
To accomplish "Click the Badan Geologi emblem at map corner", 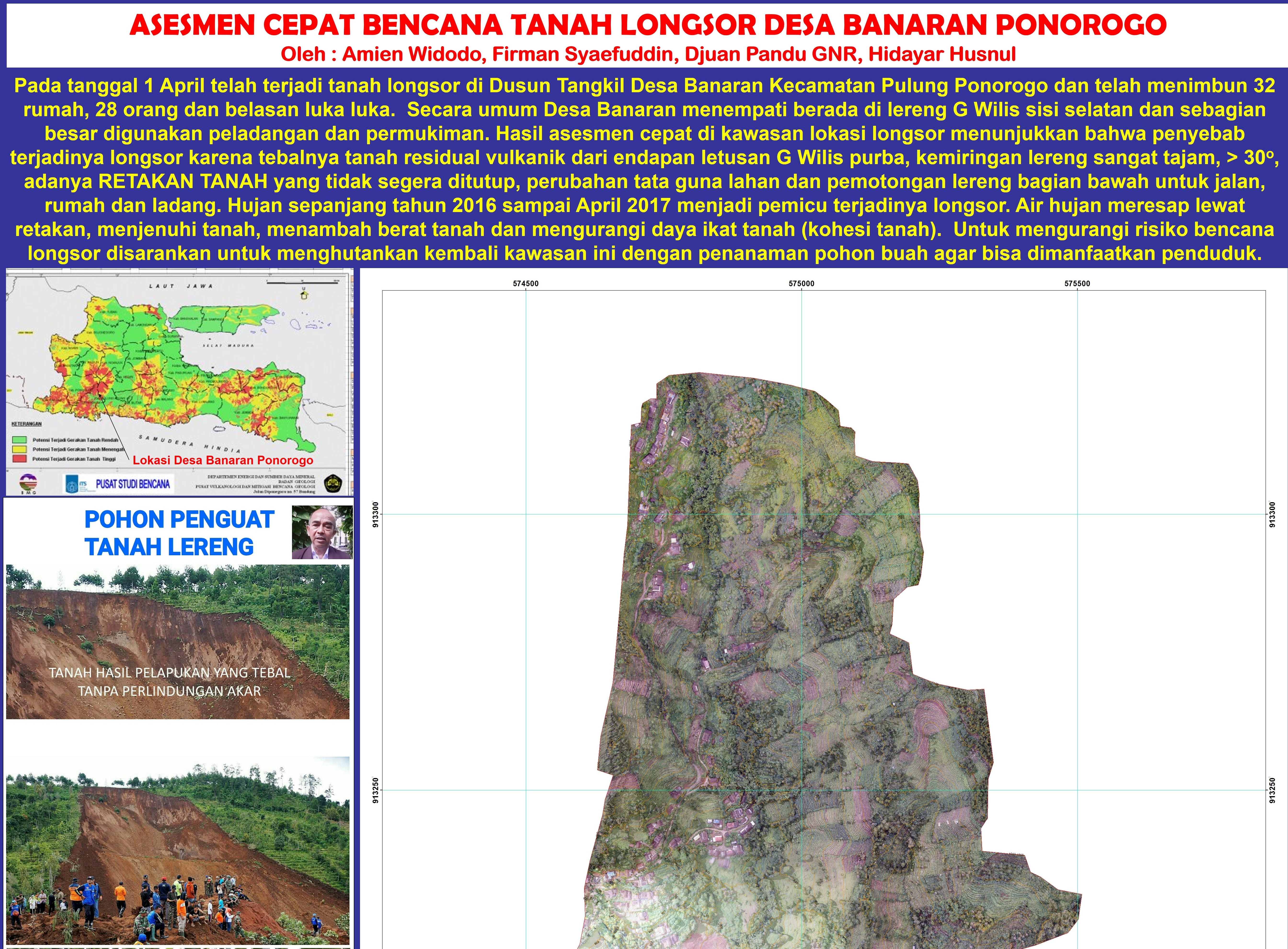I will click(332, 483).
